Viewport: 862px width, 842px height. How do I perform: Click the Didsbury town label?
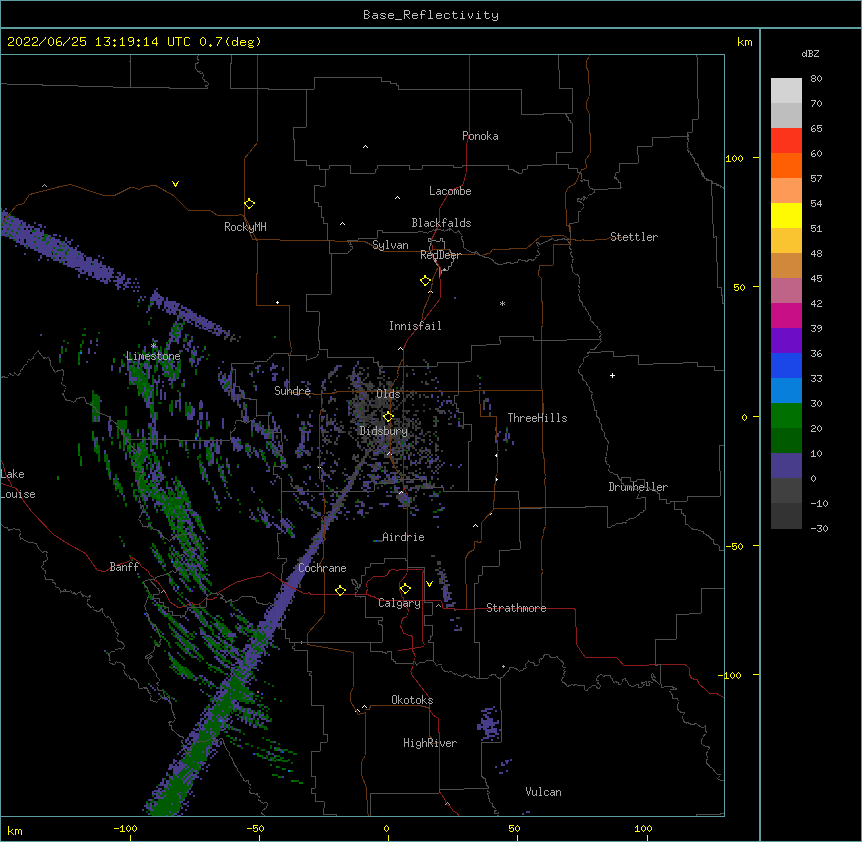(x=383, y=431)
